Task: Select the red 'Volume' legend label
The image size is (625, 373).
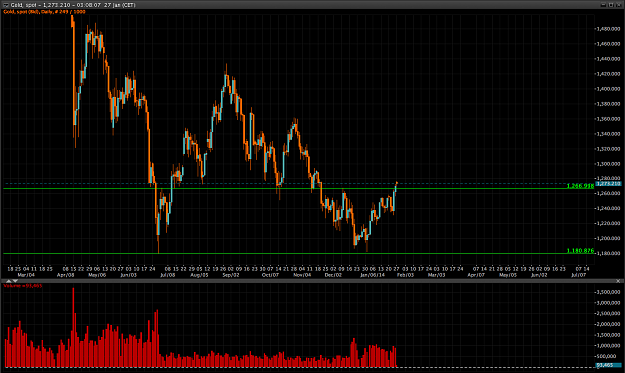Action: tap(23, 286)
